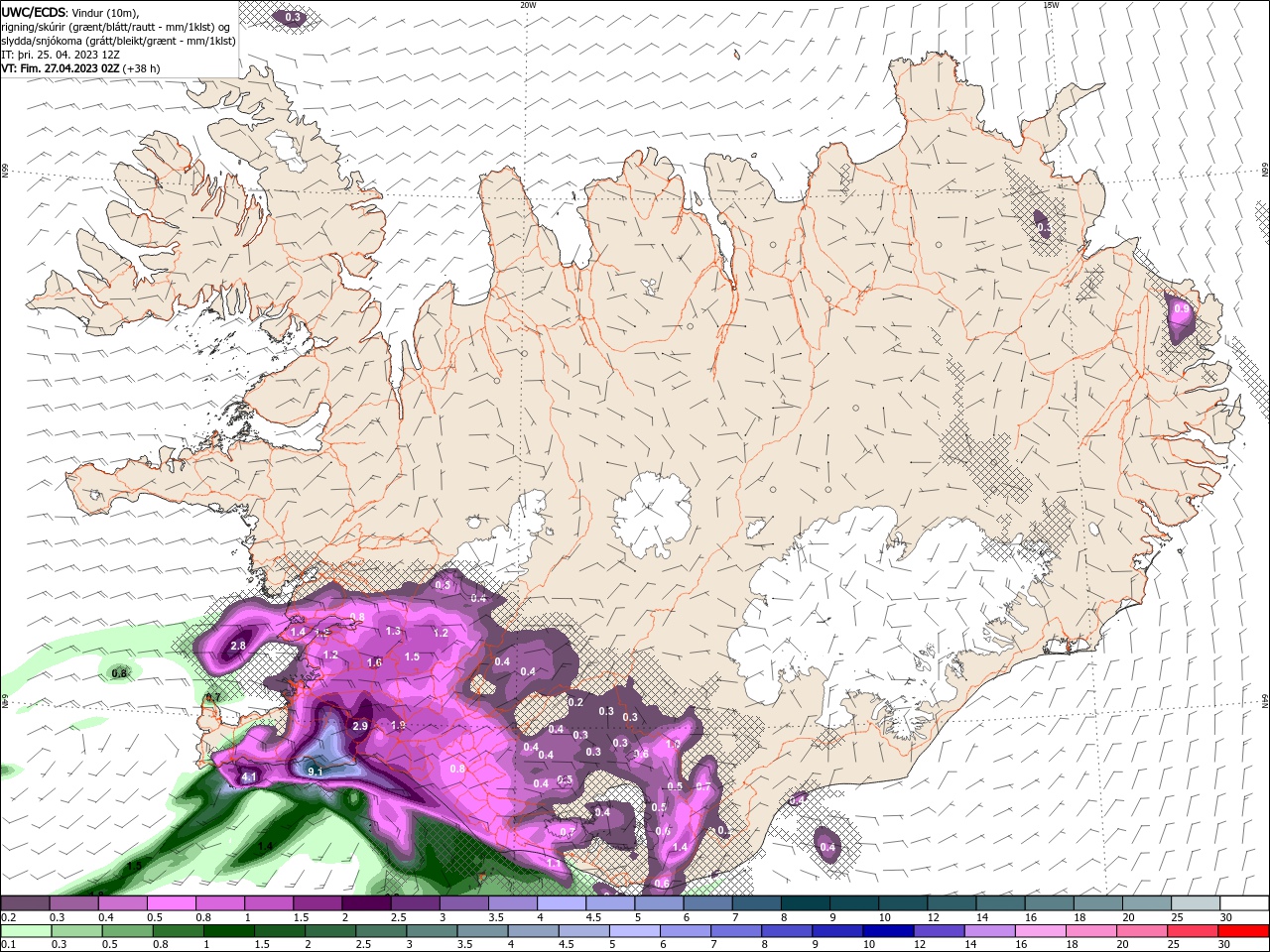This screenshot has width=1270, height=952.
Task: Click the 1.2 value to the right of 1.3
Action: click(442, 632)
